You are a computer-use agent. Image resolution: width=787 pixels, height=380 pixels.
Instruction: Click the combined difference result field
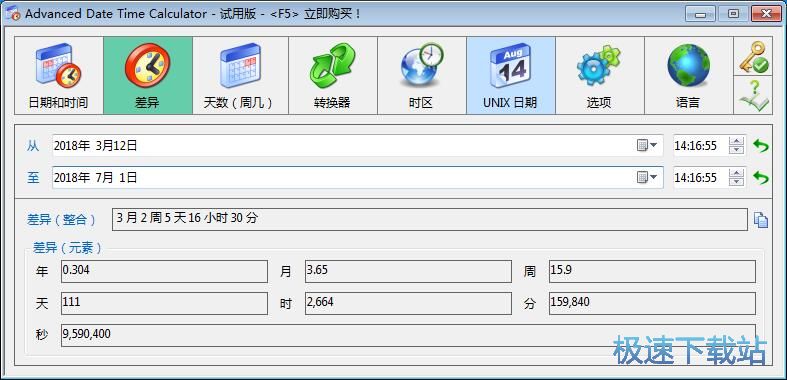pos(430,219)
